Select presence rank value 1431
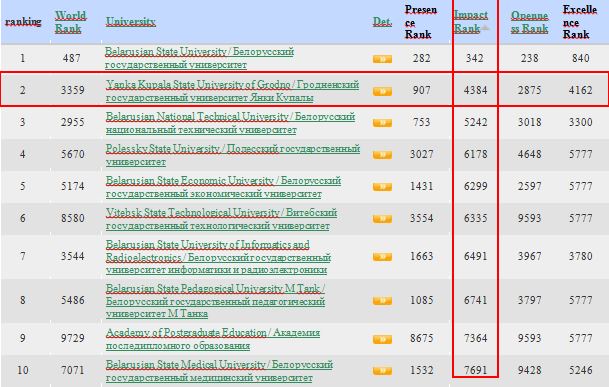This screenshot has width=609, height=387. click(422, 186)
